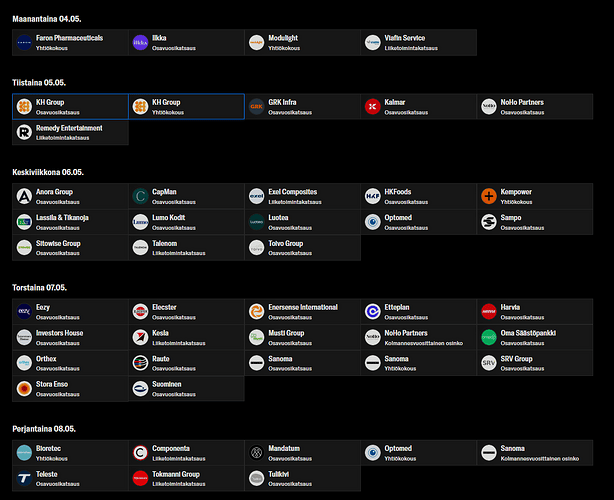Open the Investors House event card
614x500 pixels.
coord(70,337)
